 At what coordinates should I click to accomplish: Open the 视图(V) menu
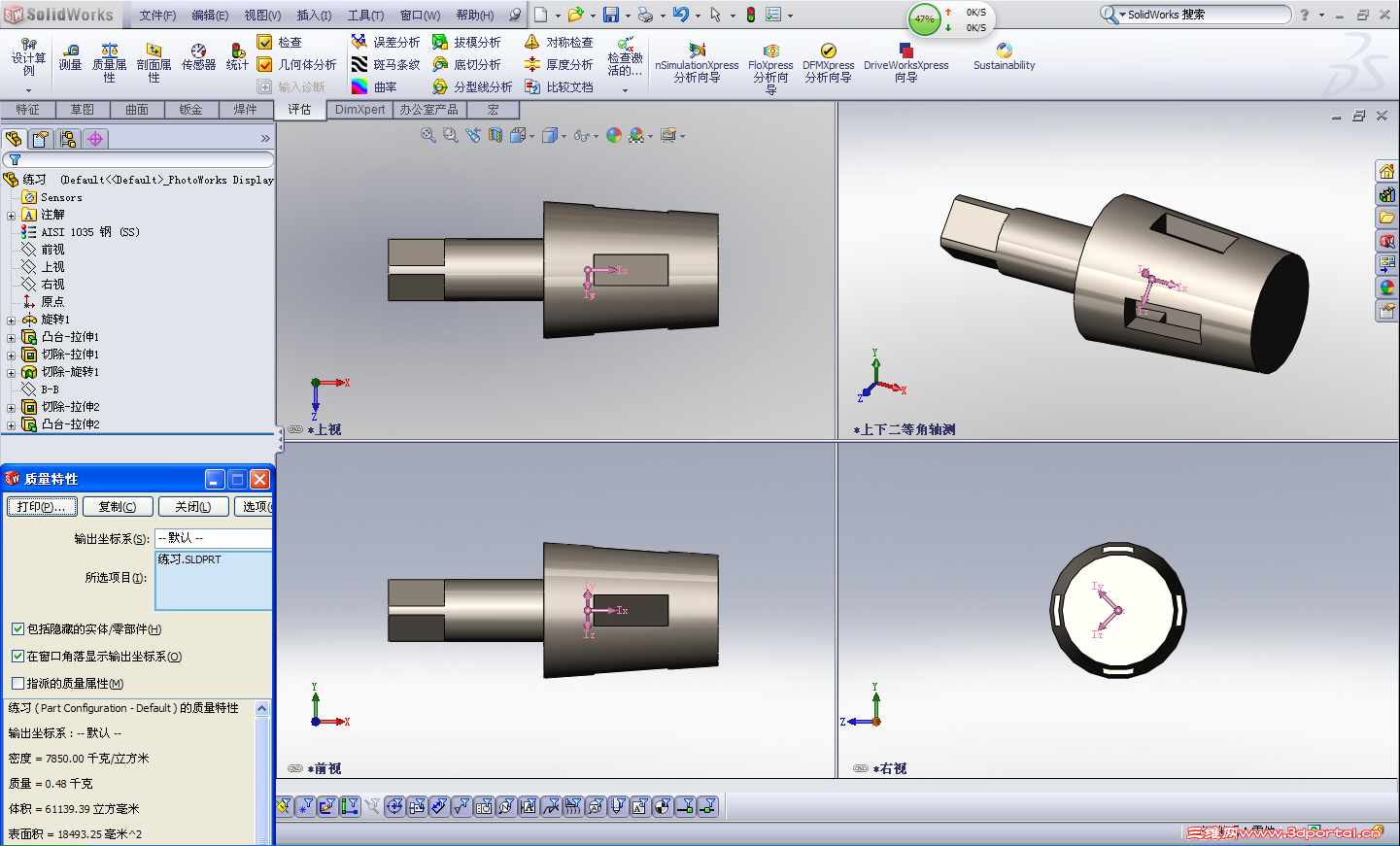pos(262,16)
